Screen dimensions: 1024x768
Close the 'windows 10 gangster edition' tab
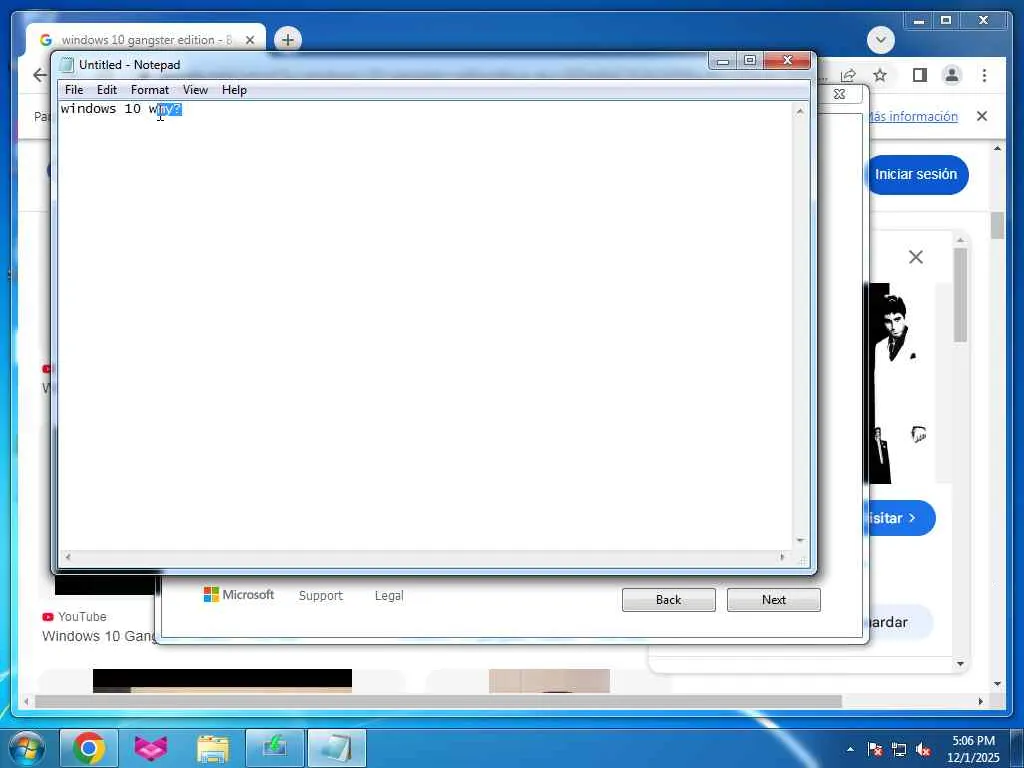click(249, 40)
